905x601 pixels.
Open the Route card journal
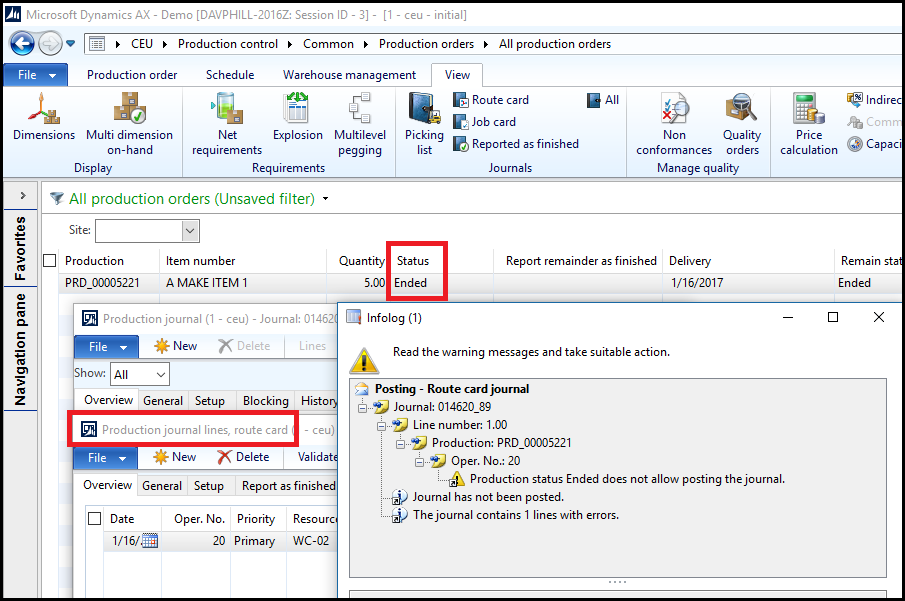coord(491,100)
